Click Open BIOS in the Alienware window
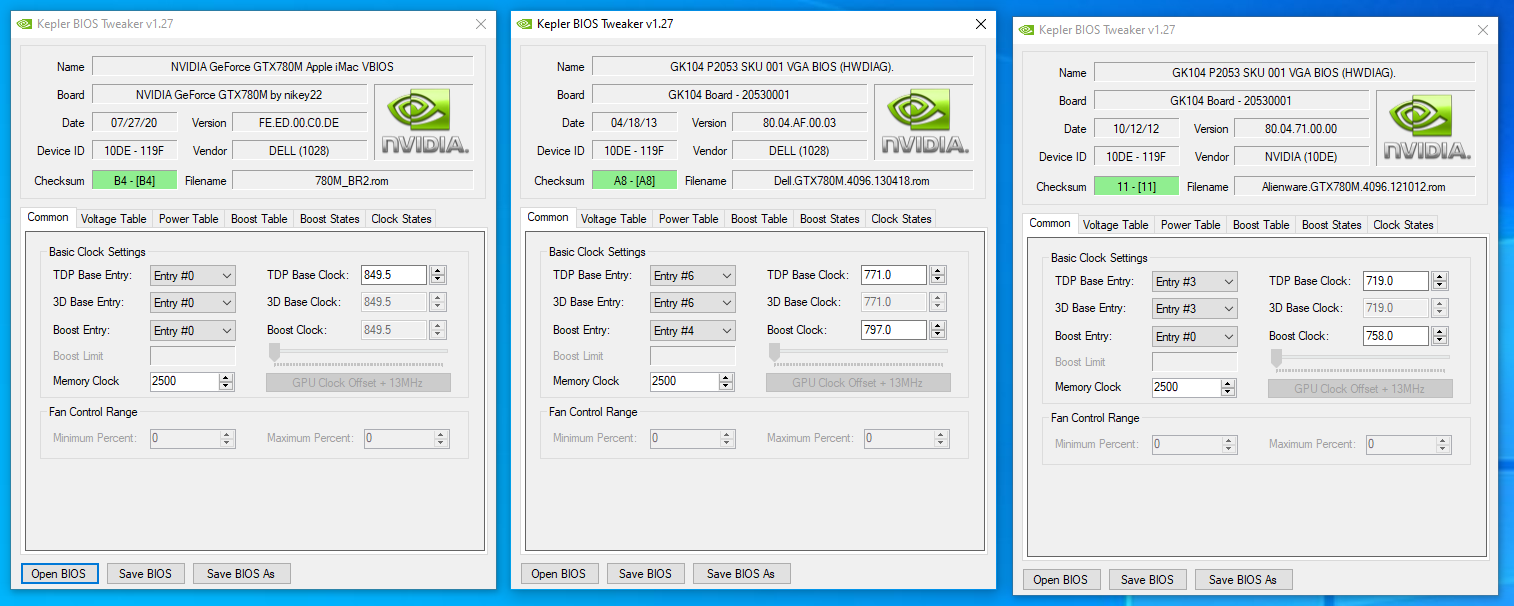 pyautogui.click(x=1062, y=580)
